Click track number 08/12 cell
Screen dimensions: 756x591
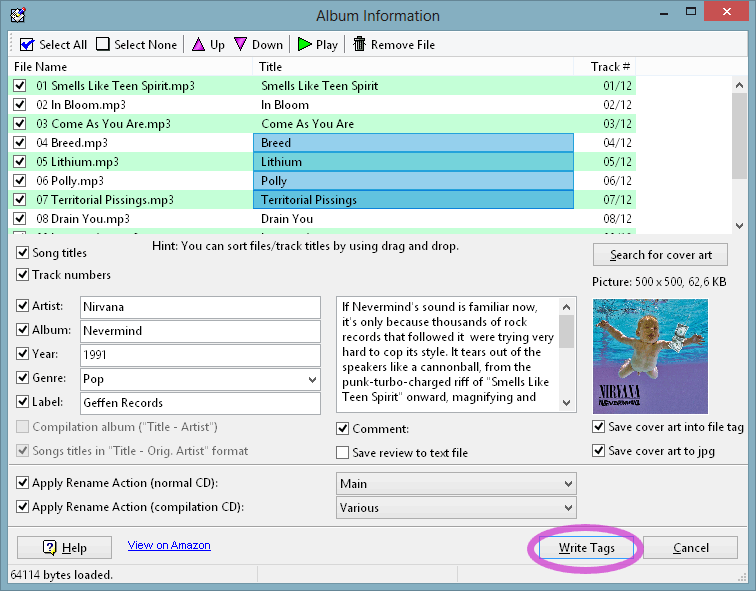pyautogui.click(x=605, y=219)
